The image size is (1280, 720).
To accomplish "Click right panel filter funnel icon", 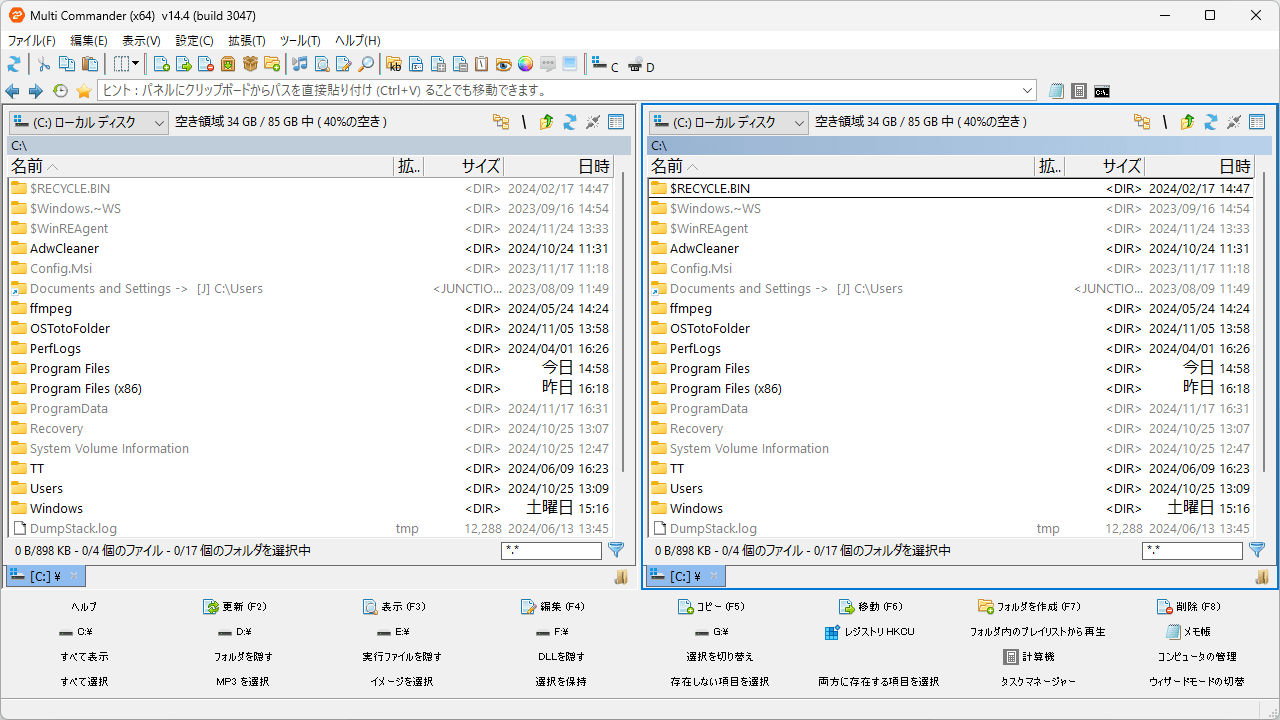I will click(1257, 550).
